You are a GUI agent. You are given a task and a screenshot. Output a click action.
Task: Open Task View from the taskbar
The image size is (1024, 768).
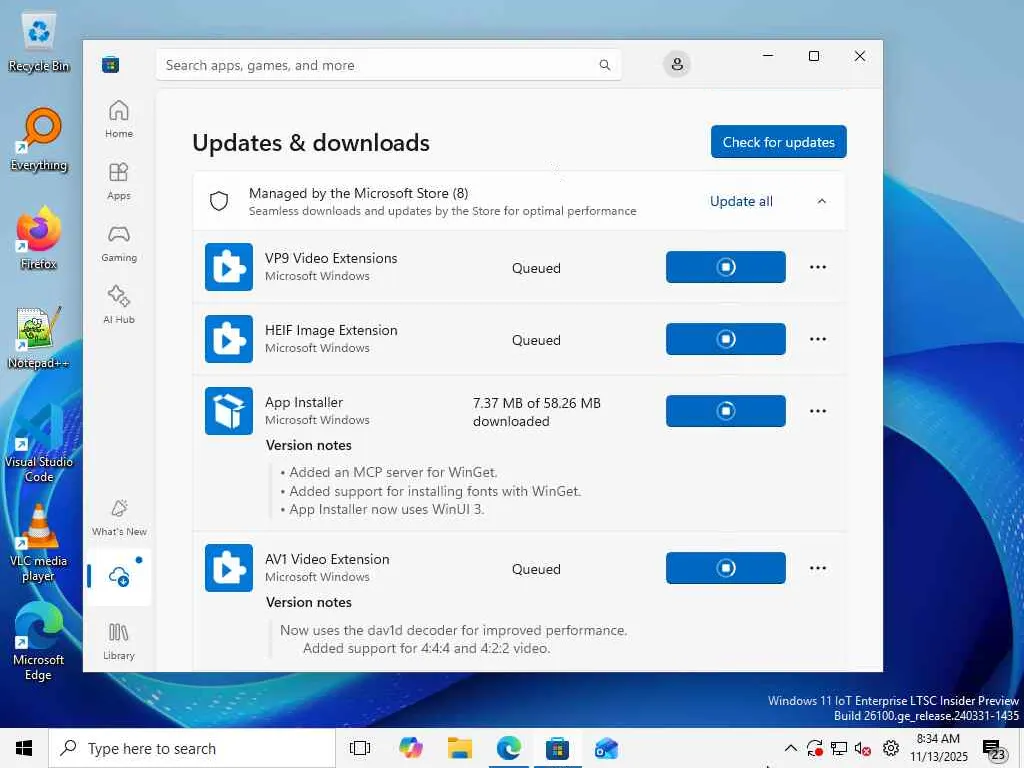click(x=360, y=748)
